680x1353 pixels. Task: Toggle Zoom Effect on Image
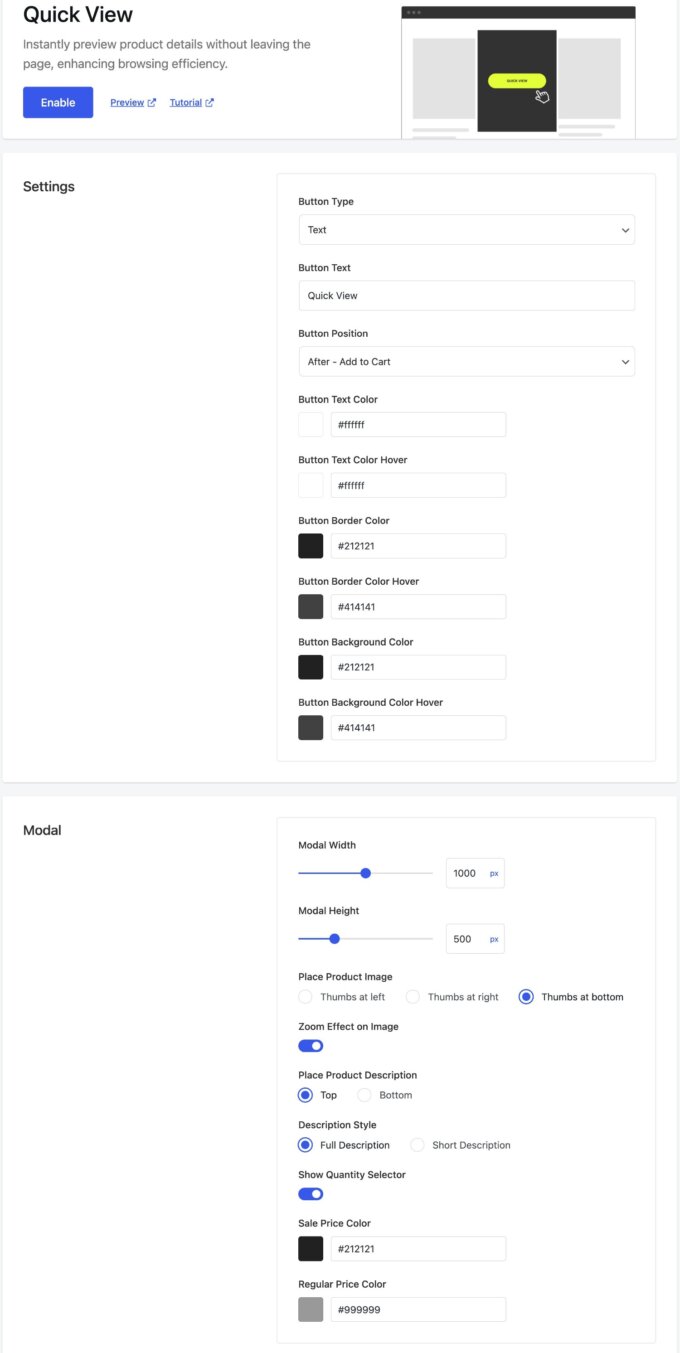point(311,1046)
